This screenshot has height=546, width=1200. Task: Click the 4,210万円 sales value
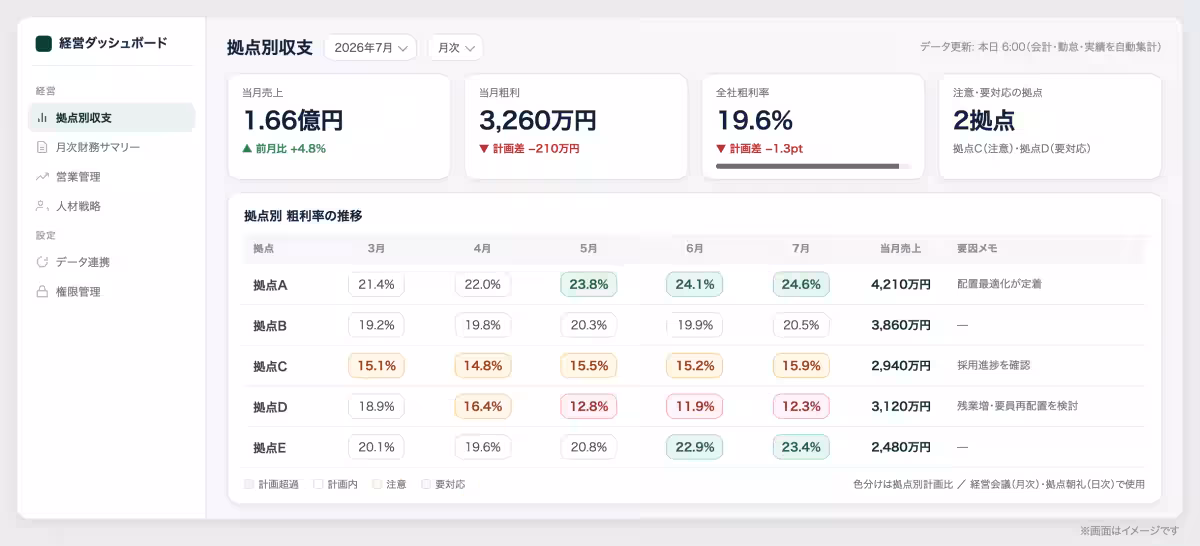[x=901, y=285]
